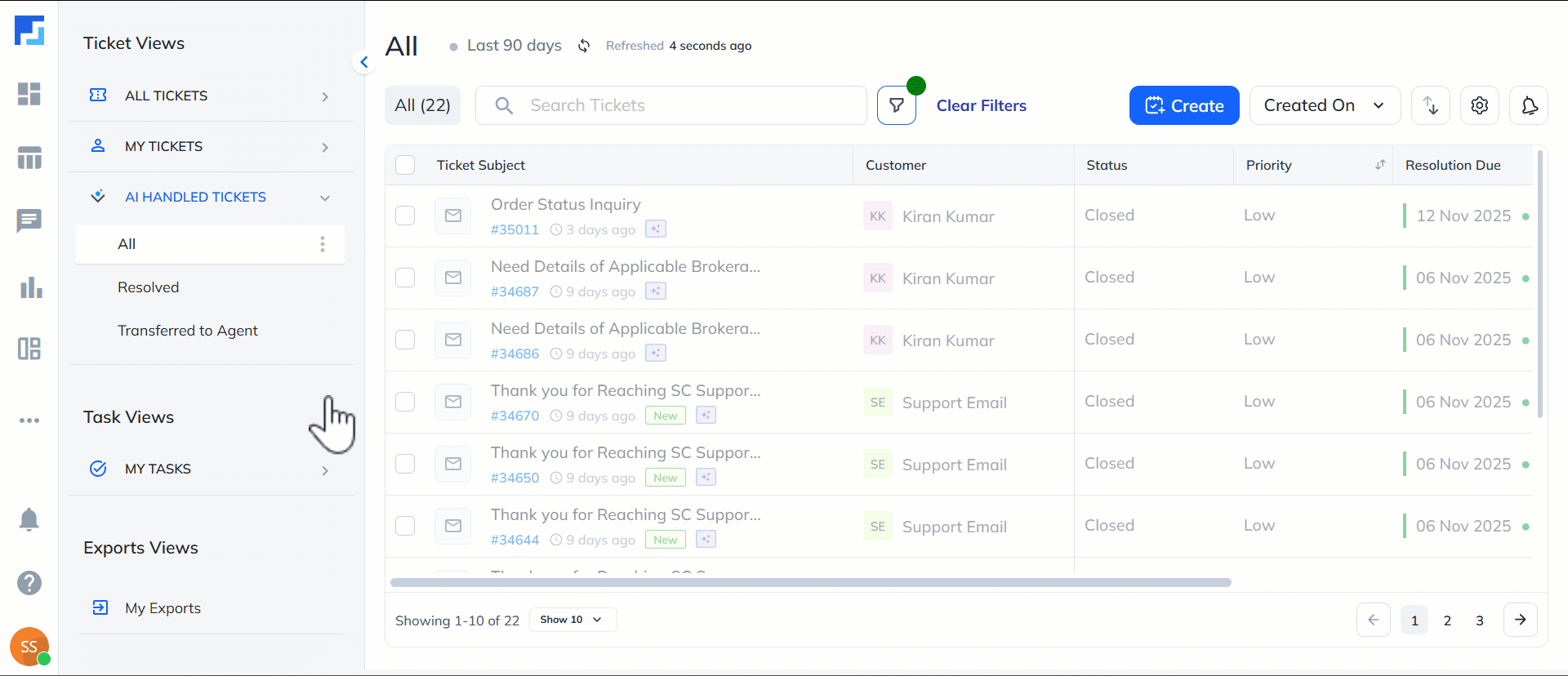
Task: Click the My Exports icon
Action: 100,607
